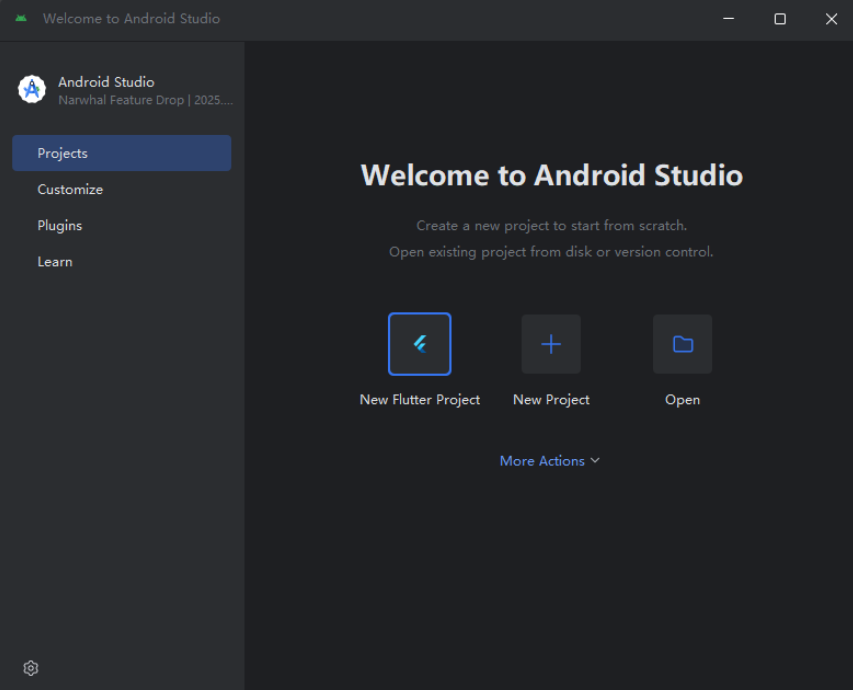The height and width of the screenshot is (690, 853).
Task: Click the Open folder icon
Action: [683, 344]
